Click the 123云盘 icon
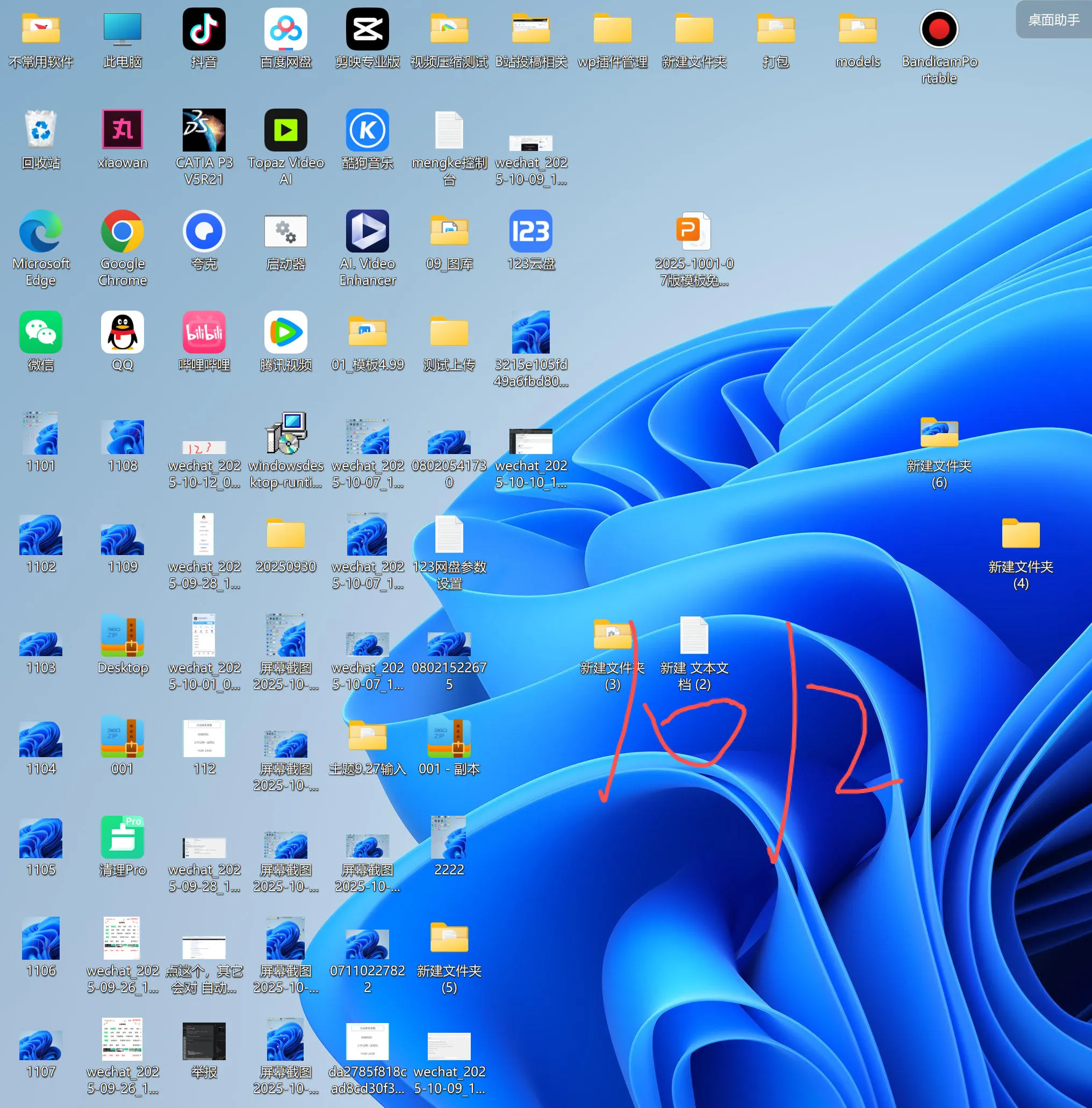This screenshot has width=1092, height=1108. point(530,231)
